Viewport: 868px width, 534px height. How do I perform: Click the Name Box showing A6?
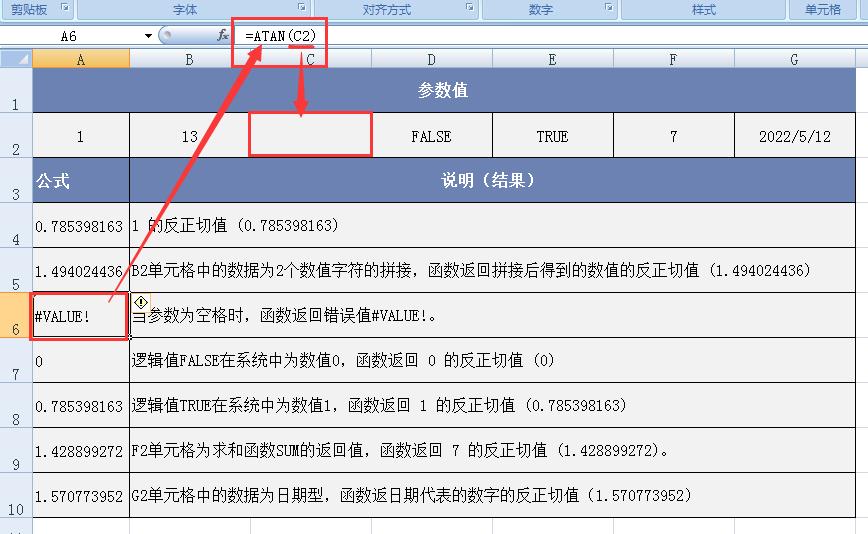[x=70, y=36]
